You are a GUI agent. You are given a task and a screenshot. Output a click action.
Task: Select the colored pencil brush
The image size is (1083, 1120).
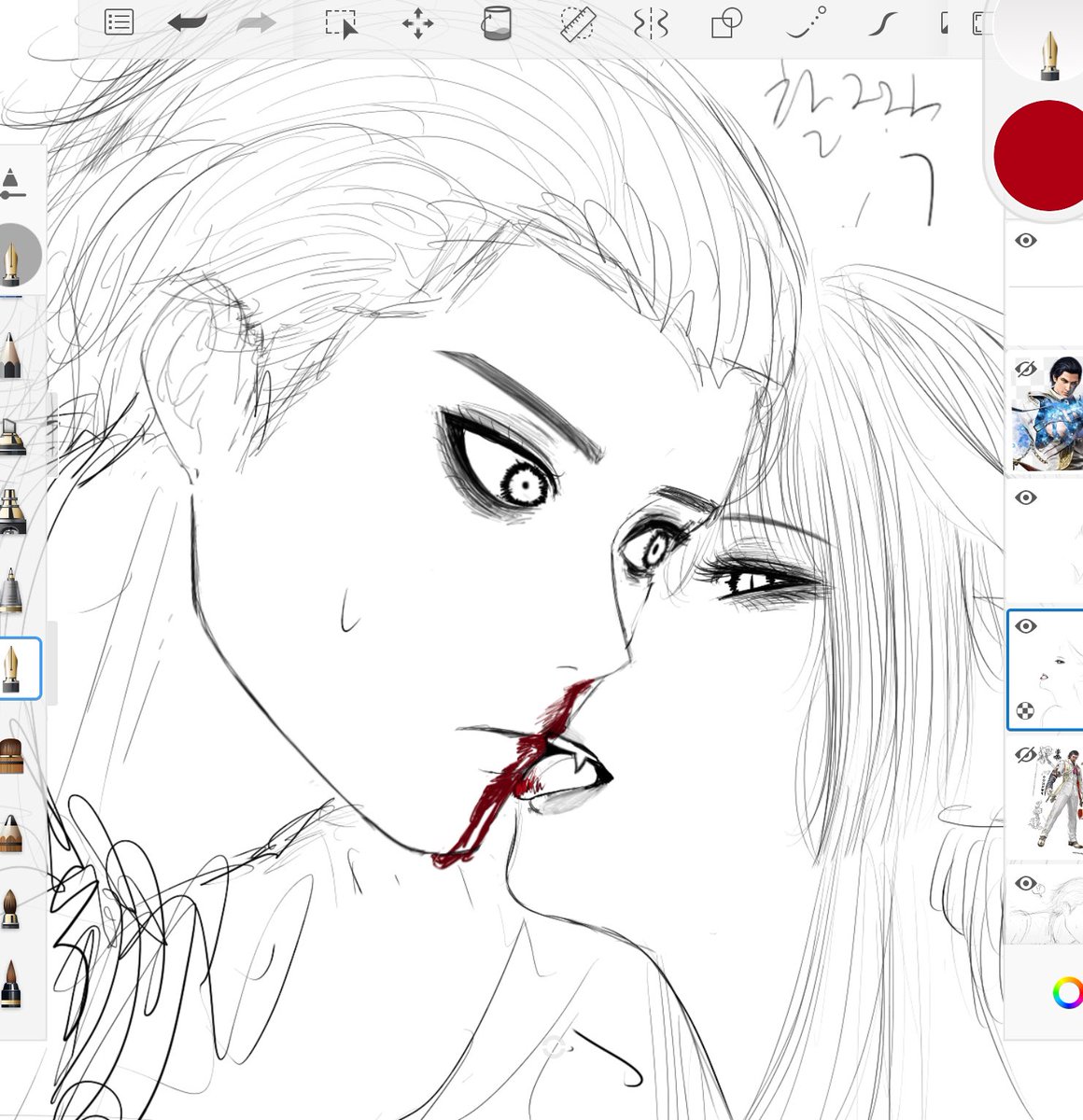click(x=10, y=833)
